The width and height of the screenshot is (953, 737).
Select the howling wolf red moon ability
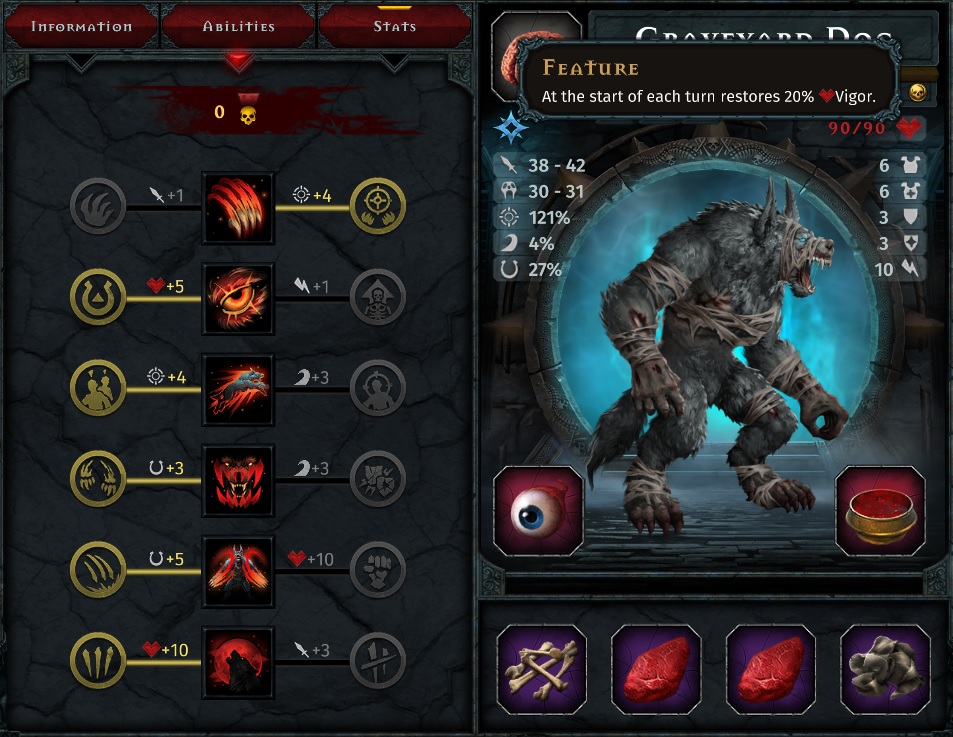[x=238, y=662]
